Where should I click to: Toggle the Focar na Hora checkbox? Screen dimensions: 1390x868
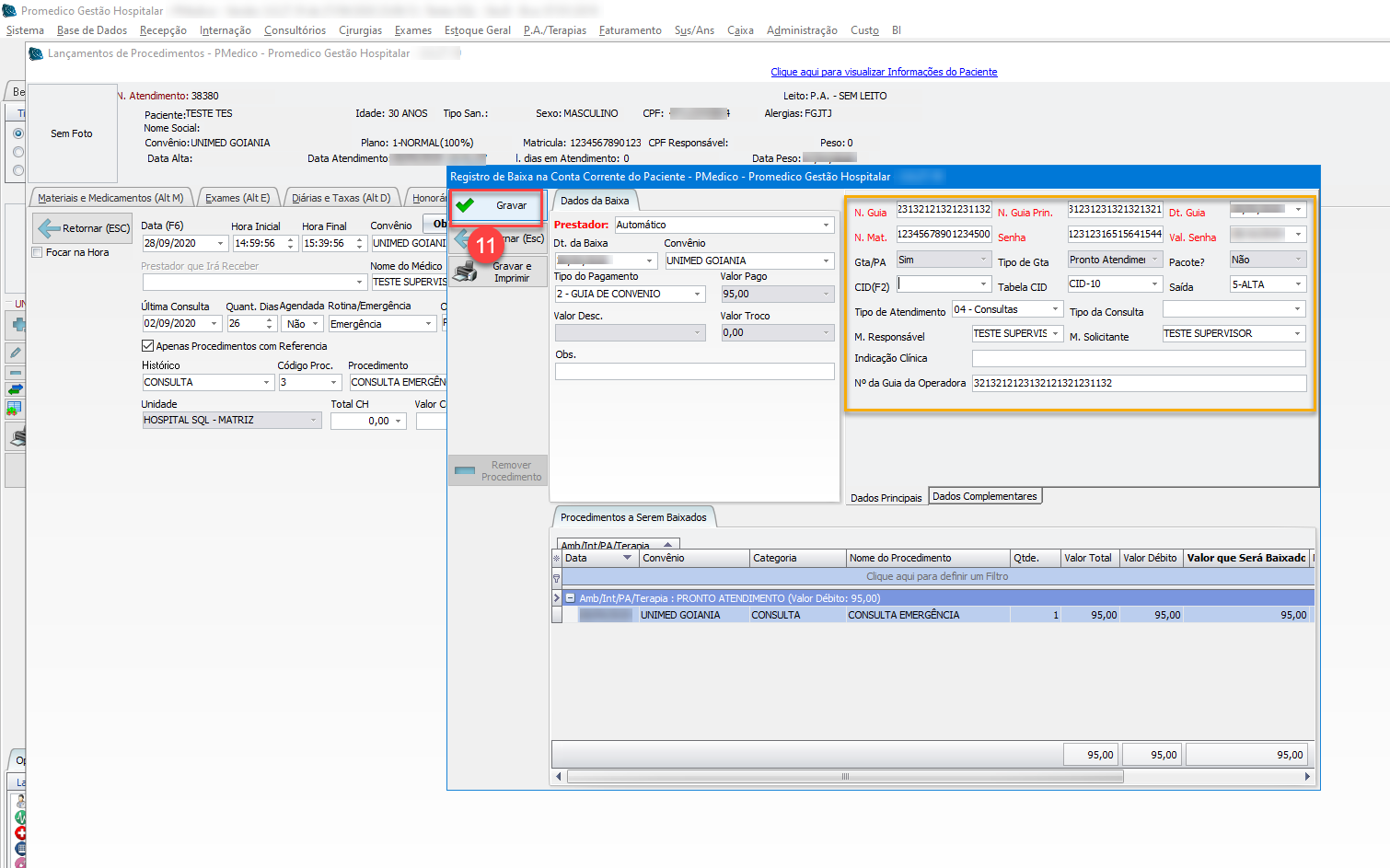coord(38,252)
